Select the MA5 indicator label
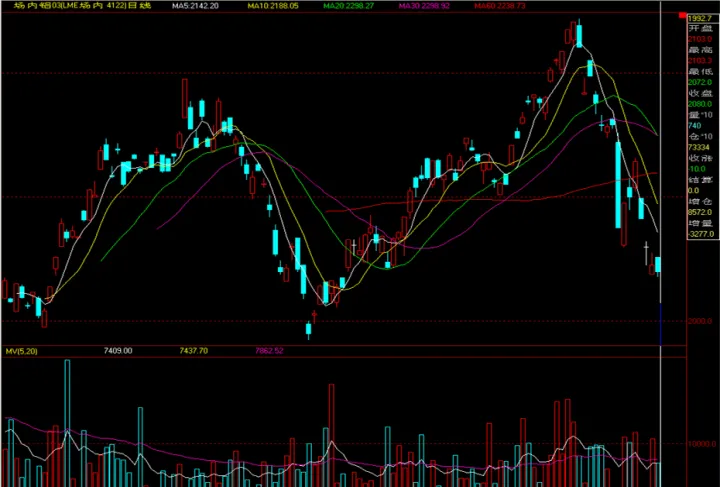720x487 pixels. pyautogui.click(x=194, y=6)
